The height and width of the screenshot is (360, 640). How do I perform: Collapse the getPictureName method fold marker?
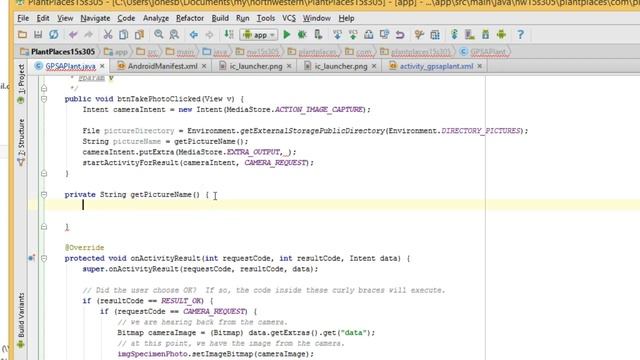click(44, 195)
